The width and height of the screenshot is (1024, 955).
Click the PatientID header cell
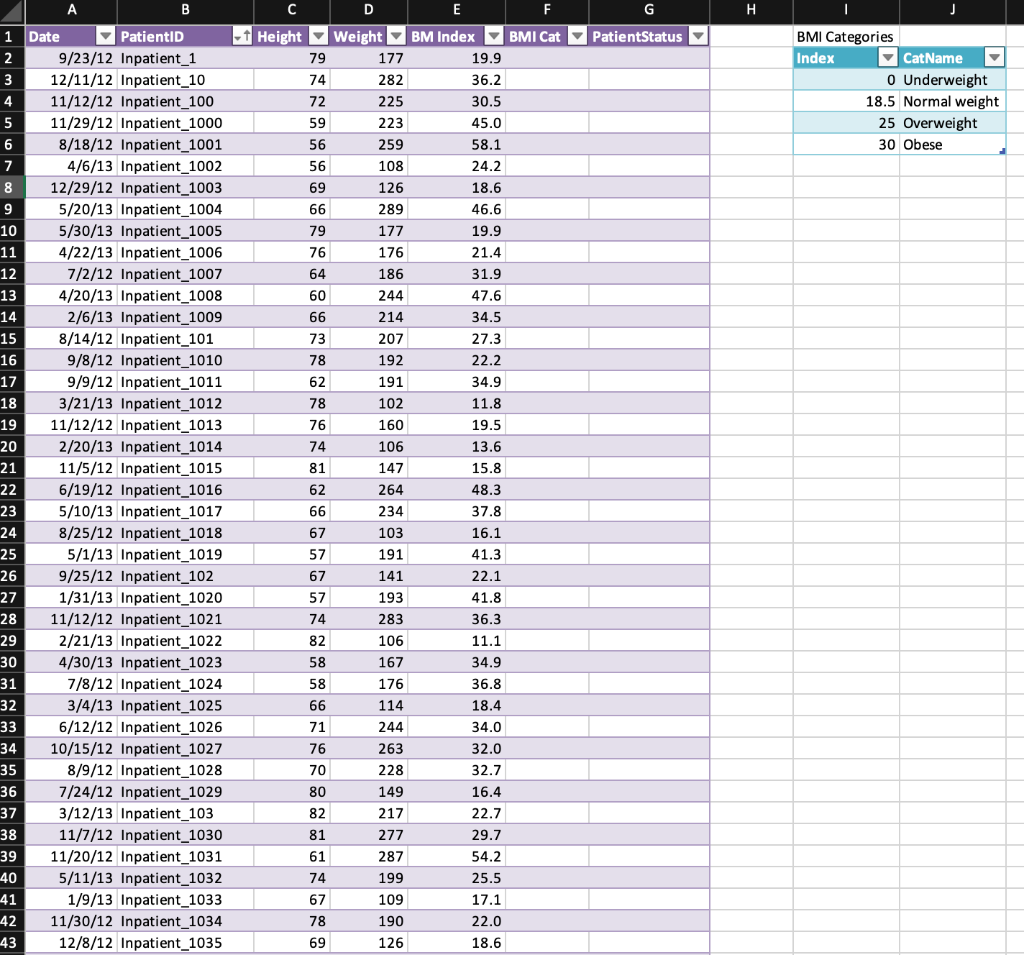(x=185, y=37)
